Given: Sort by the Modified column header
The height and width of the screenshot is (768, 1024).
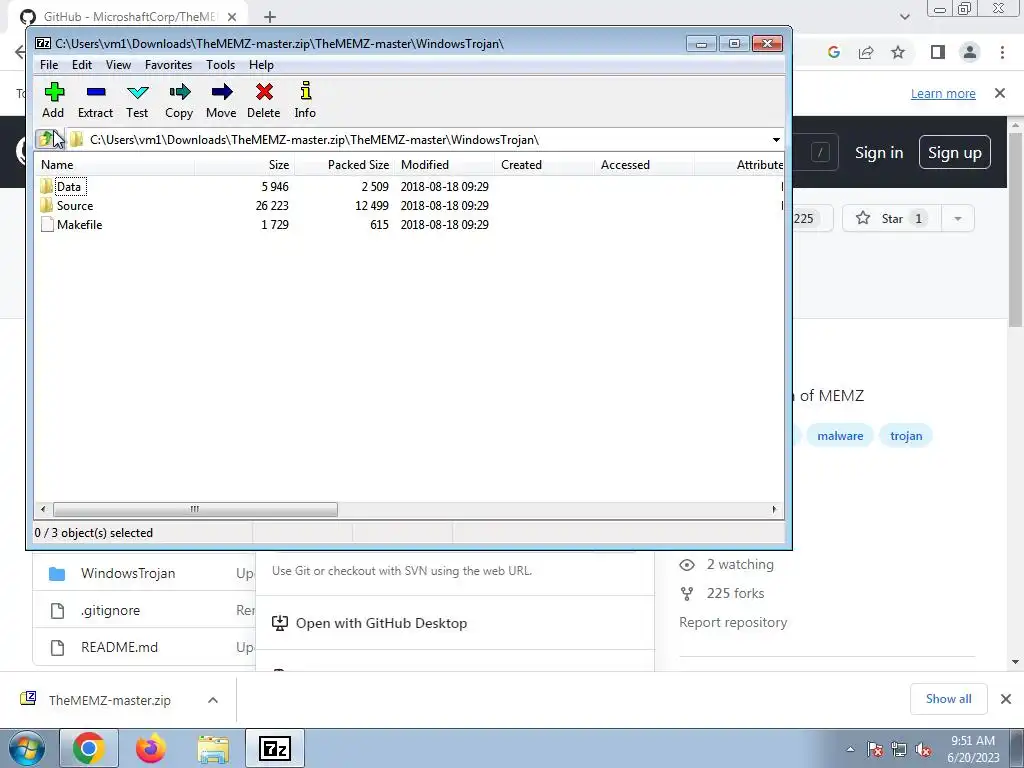Looking at the screenshot, I should 444,165.
